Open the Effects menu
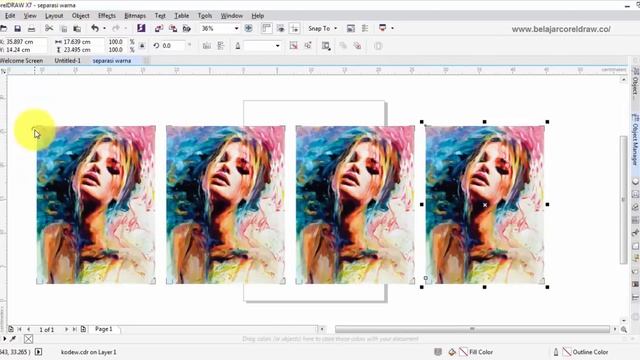640x360 pixels. [107, 16]
